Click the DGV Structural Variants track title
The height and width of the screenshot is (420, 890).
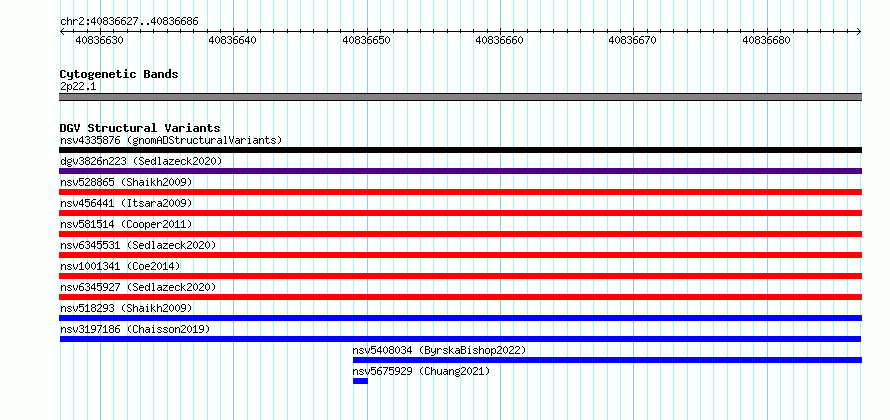[x=140, y=128]
